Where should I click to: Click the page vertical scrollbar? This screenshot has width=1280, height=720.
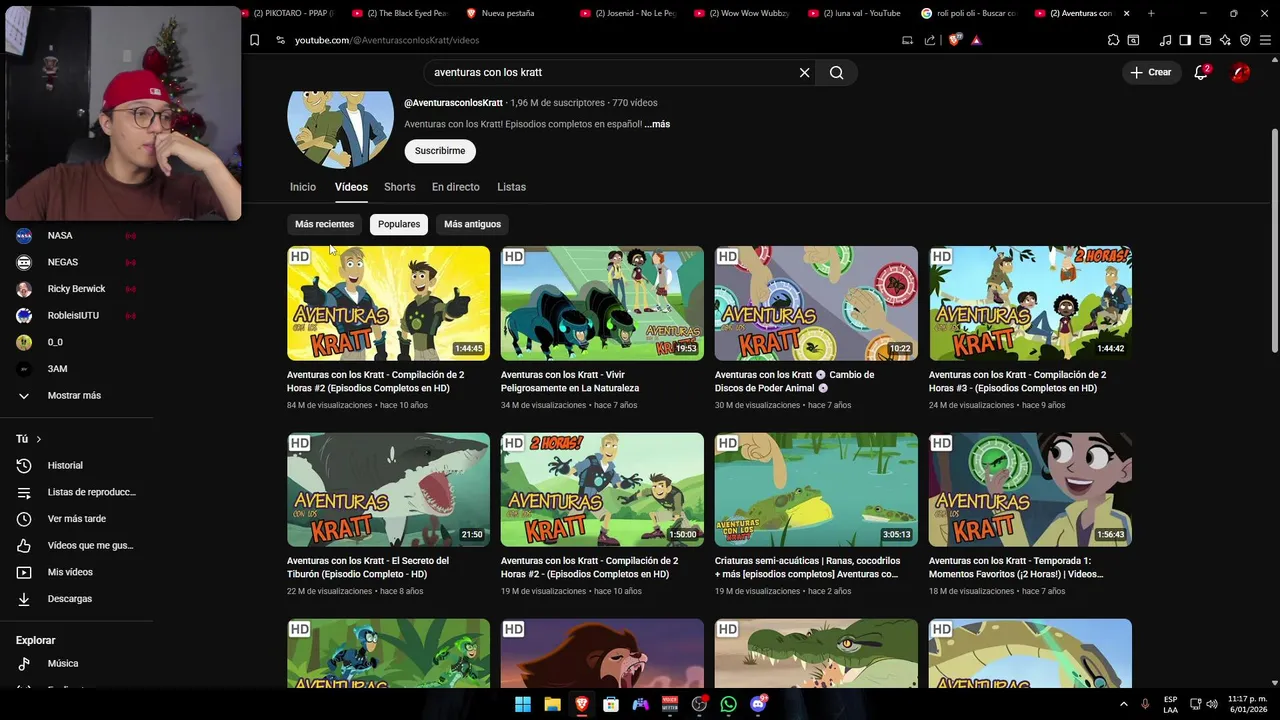pos(1274,240)
